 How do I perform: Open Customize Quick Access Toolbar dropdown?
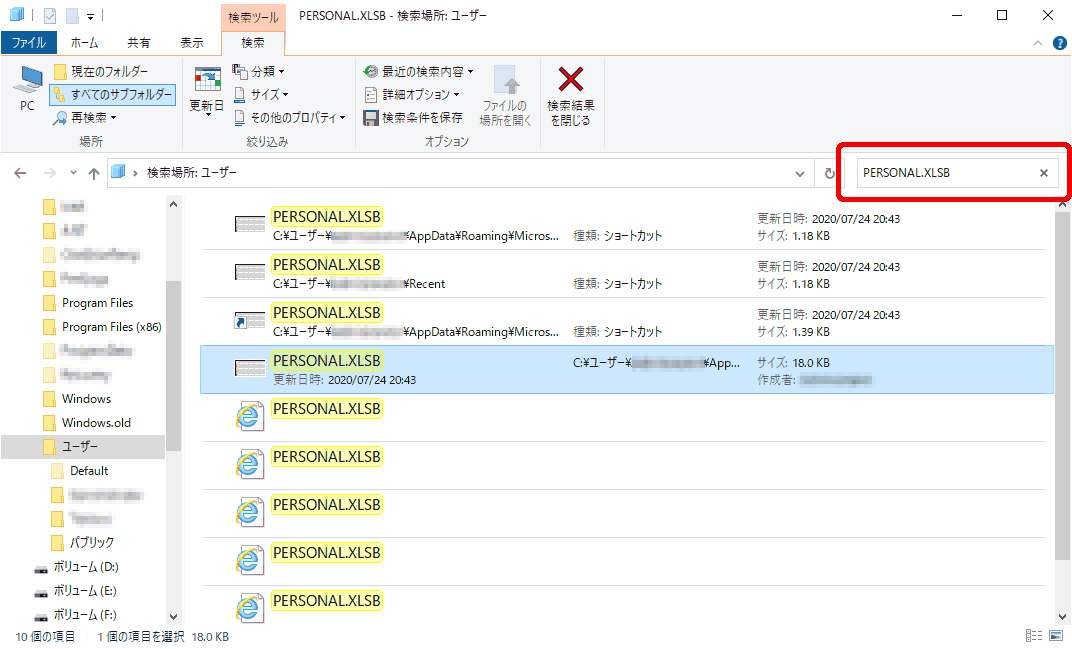tap(90, 16)
